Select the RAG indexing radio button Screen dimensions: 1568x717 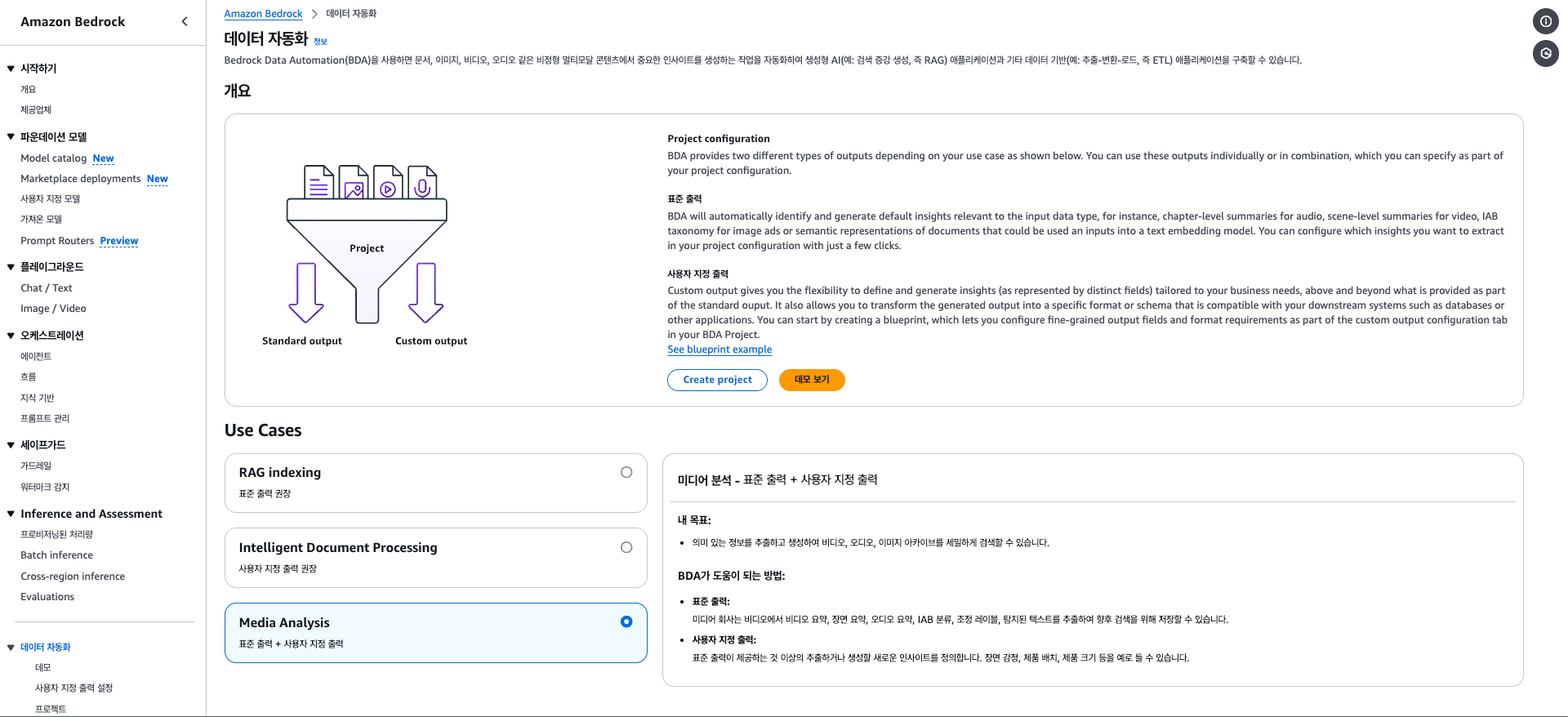tap(626, 472)
